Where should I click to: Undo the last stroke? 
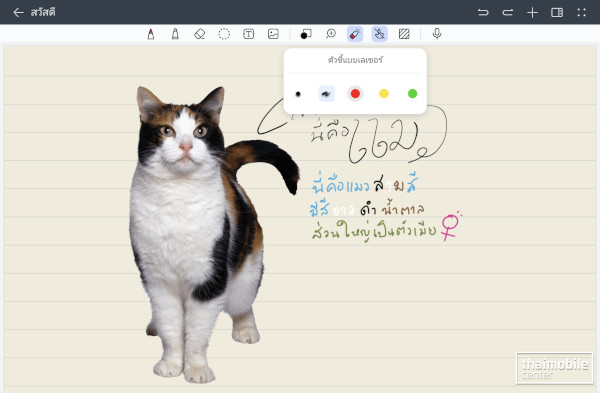pos(483,13)
